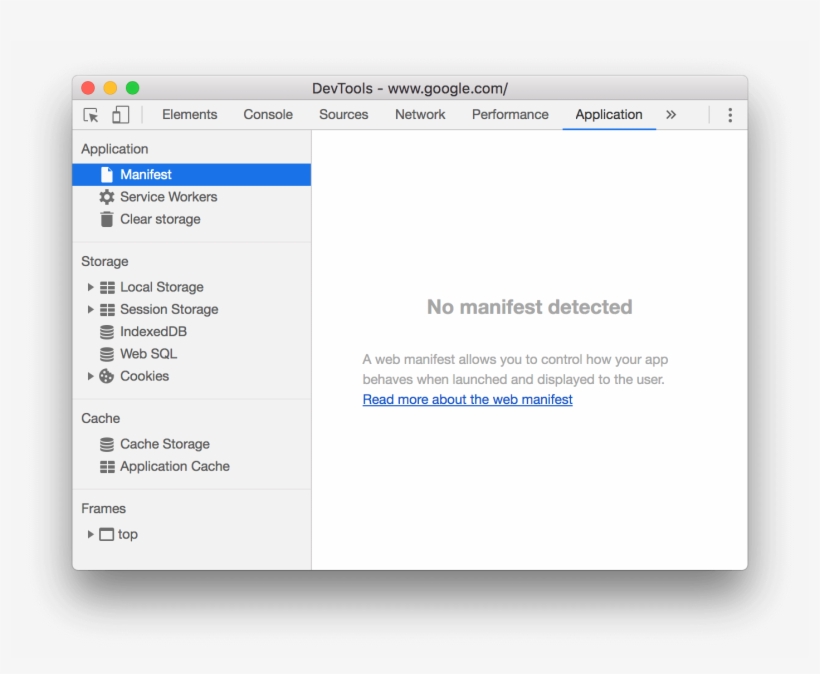Click the IndexedDB database icon
This screenshot has width=820, height=674.
[107, 331]
